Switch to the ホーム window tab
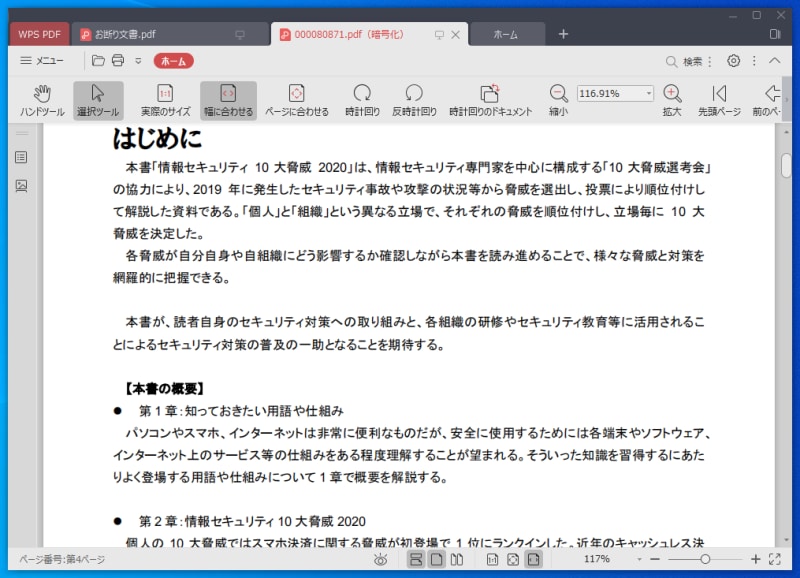This screenshot has height=578, width=800. 507,34
